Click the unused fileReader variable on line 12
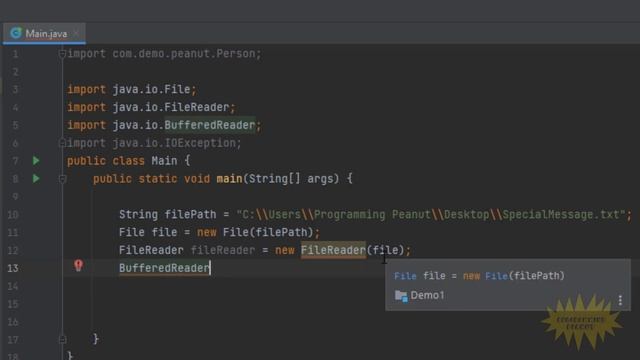This screenshot has width=640, height=360. pos(223,250)
